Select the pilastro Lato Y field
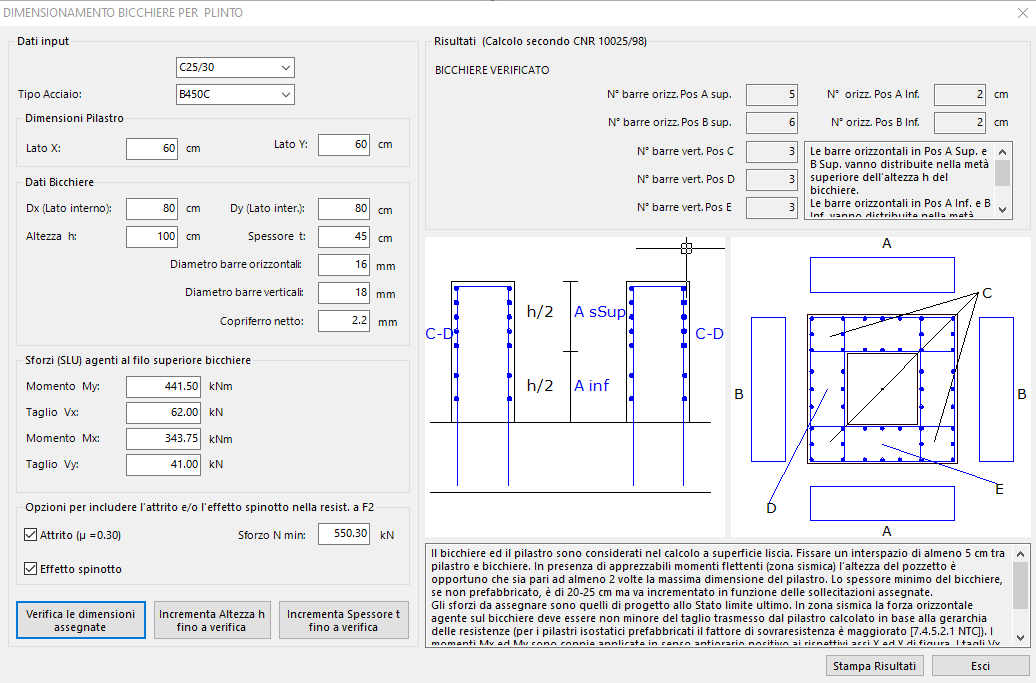Image resolution: width=1036 pixels, height=683 pixels. [x=344, y=145]
